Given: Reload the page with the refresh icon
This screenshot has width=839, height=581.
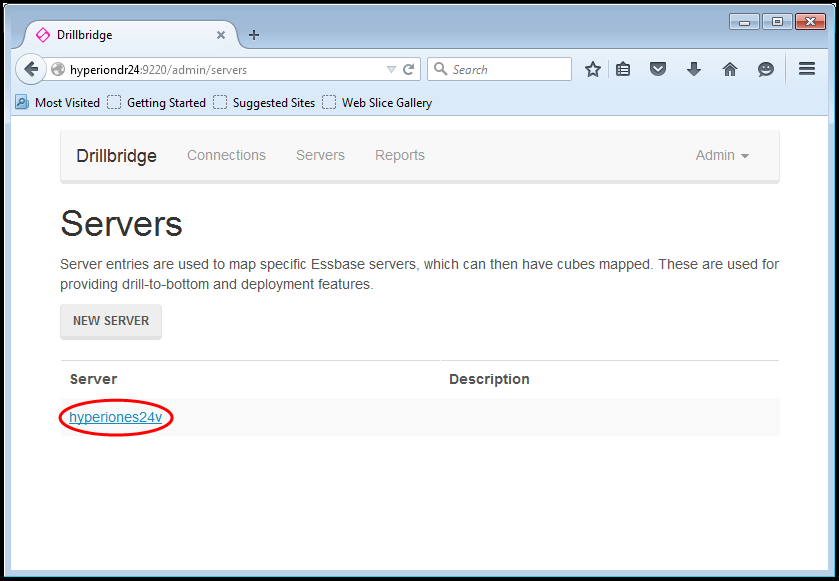Looking at the screenshot, I should coord(409,70).
